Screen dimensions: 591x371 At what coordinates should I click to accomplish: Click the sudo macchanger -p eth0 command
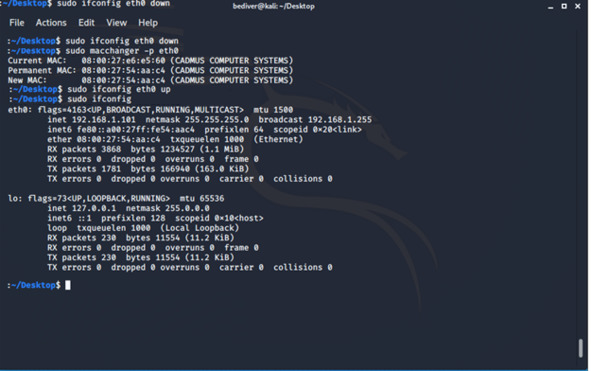pyautogui.click(x=122, y=51)
